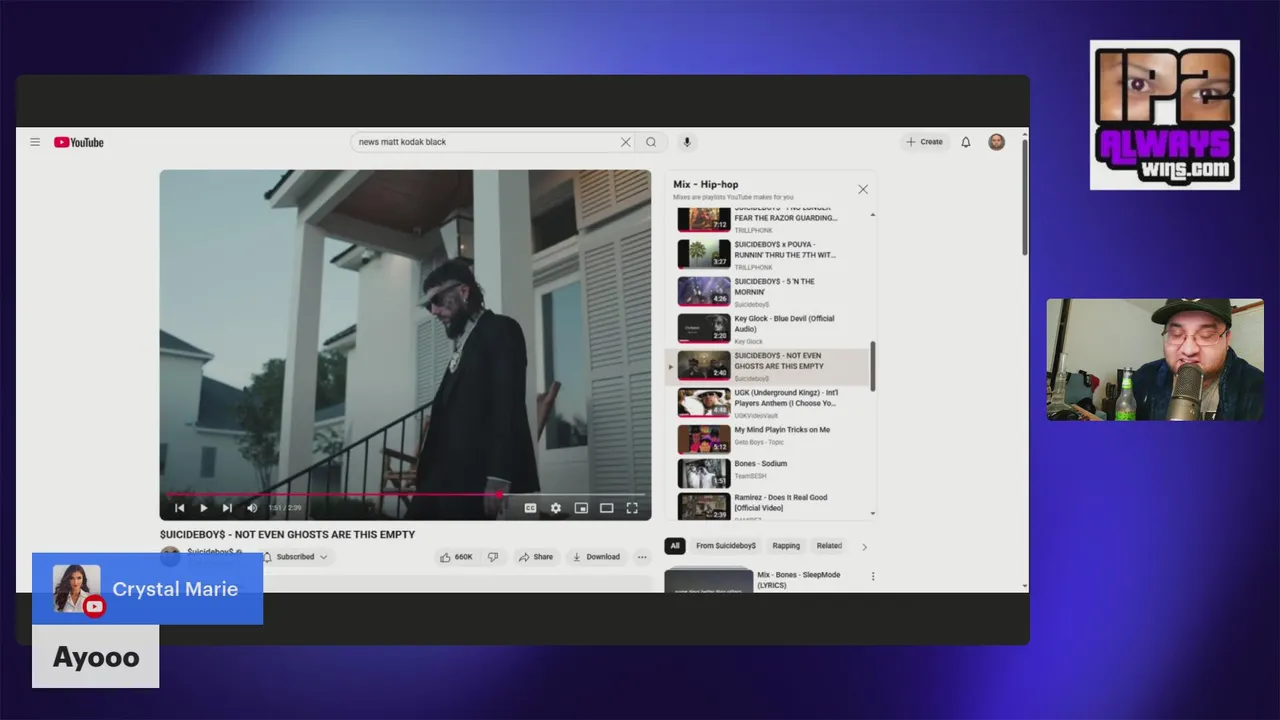Switch to miniplayer mode

[x=581, y=508]
